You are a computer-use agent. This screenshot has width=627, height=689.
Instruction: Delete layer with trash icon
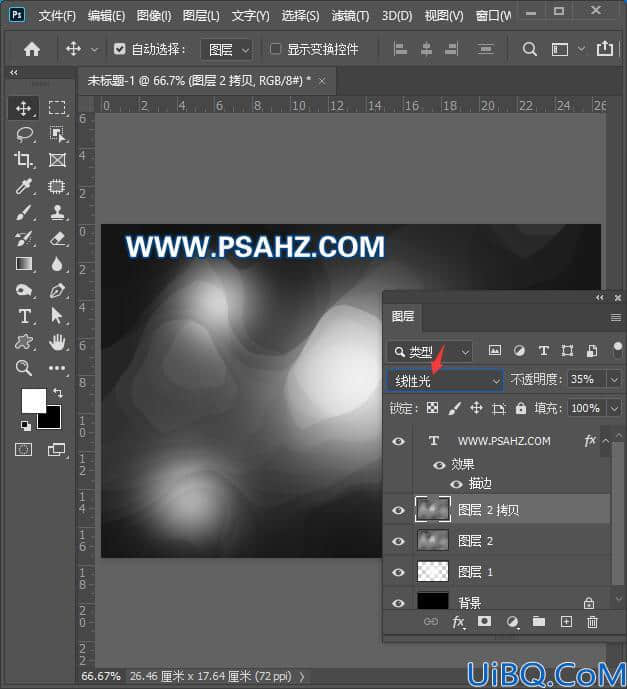coord(592,622)
